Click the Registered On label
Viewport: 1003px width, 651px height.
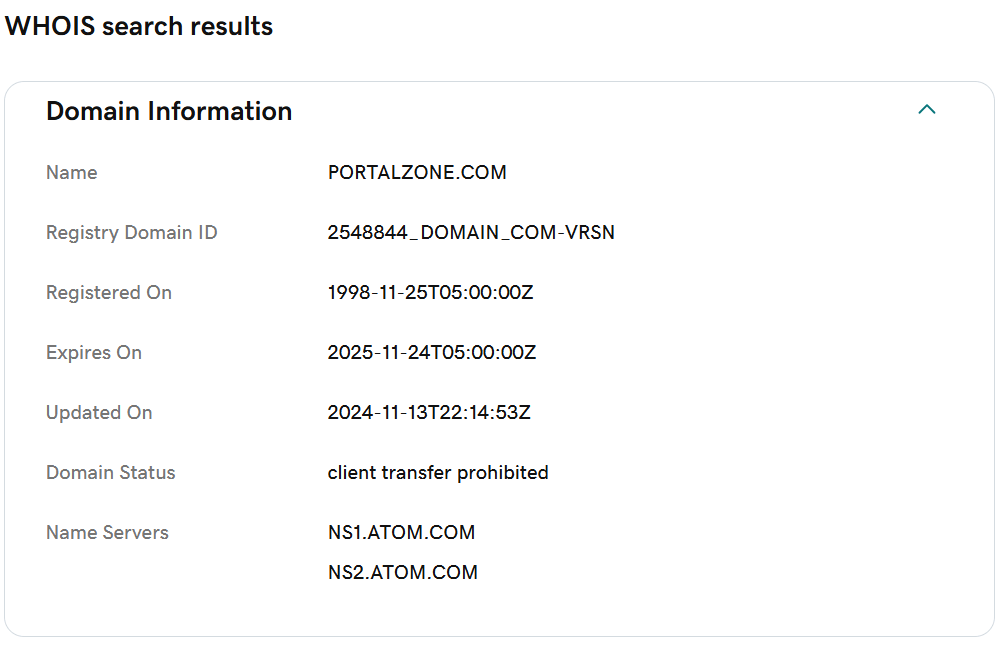pos(109,293)
